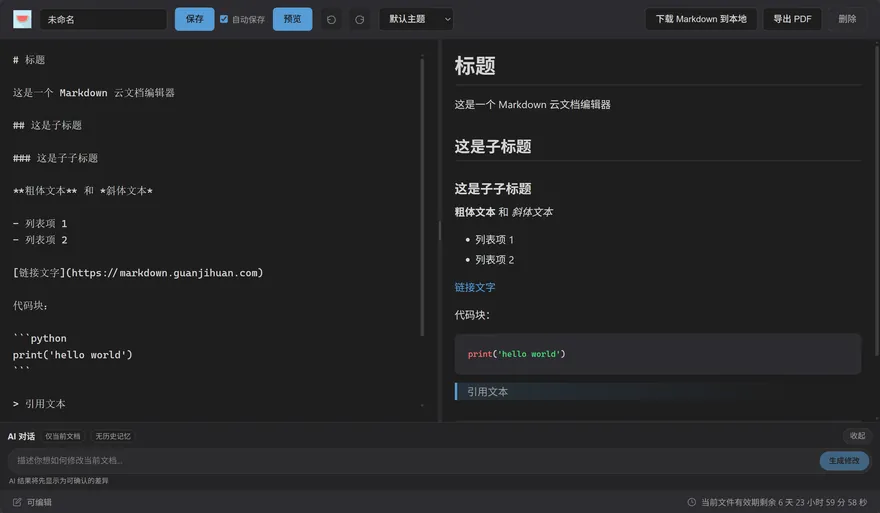The image size is (880, 513).
Task: Click the redo arrow icon
Action: [x=360, y=20]
